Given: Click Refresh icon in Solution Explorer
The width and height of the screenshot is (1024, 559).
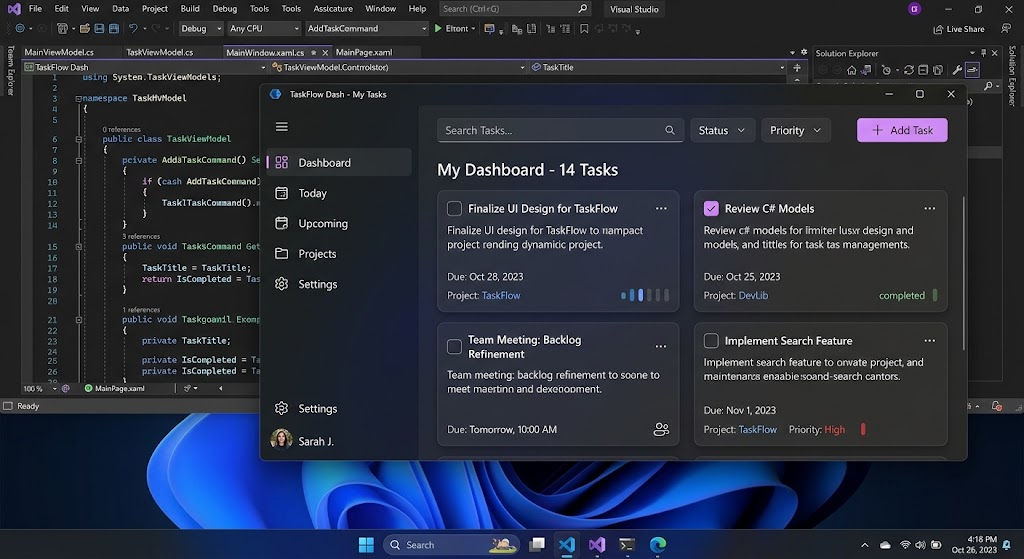Looking at the screenshot, I should coord(908,70).
